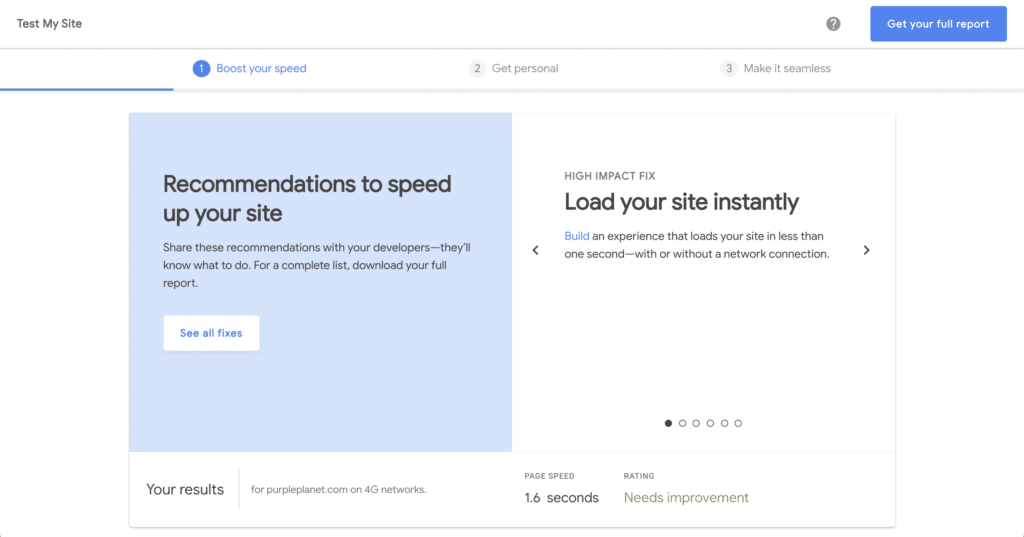
Task: Choose the fifth carousel dot
Action: 724,423
